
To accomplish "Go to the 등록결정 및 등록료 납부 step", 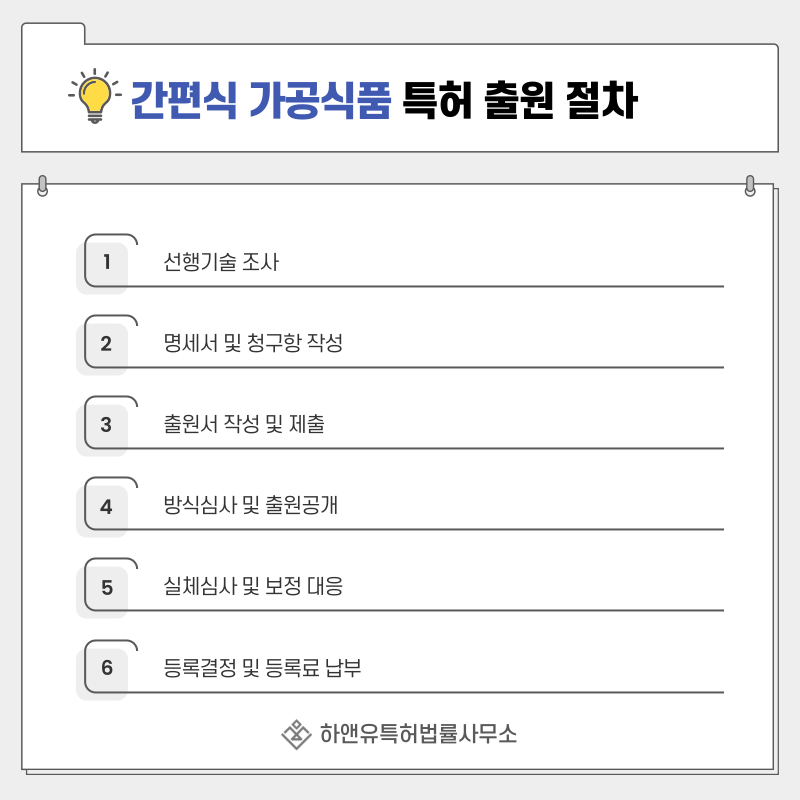I will pyautogui.click(x=262, y=668).
